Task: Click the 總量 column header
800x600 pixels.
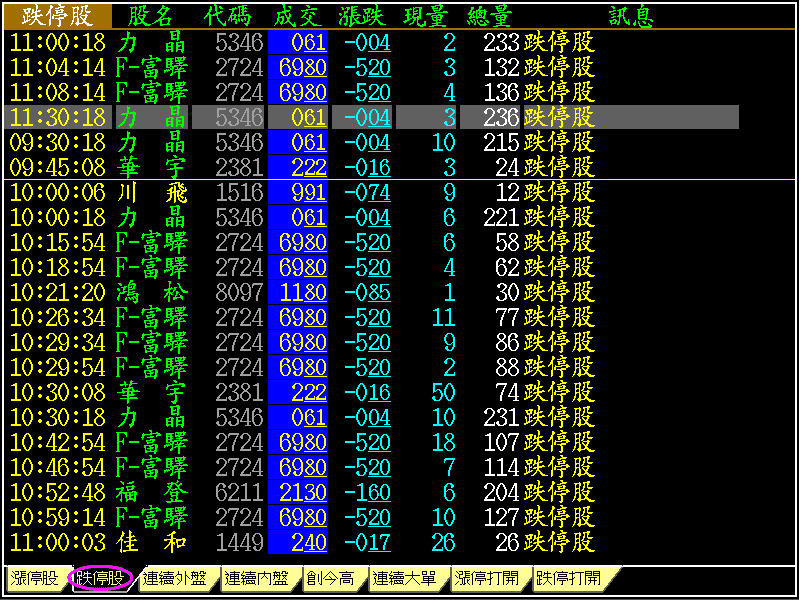Action: coord(489,16)
